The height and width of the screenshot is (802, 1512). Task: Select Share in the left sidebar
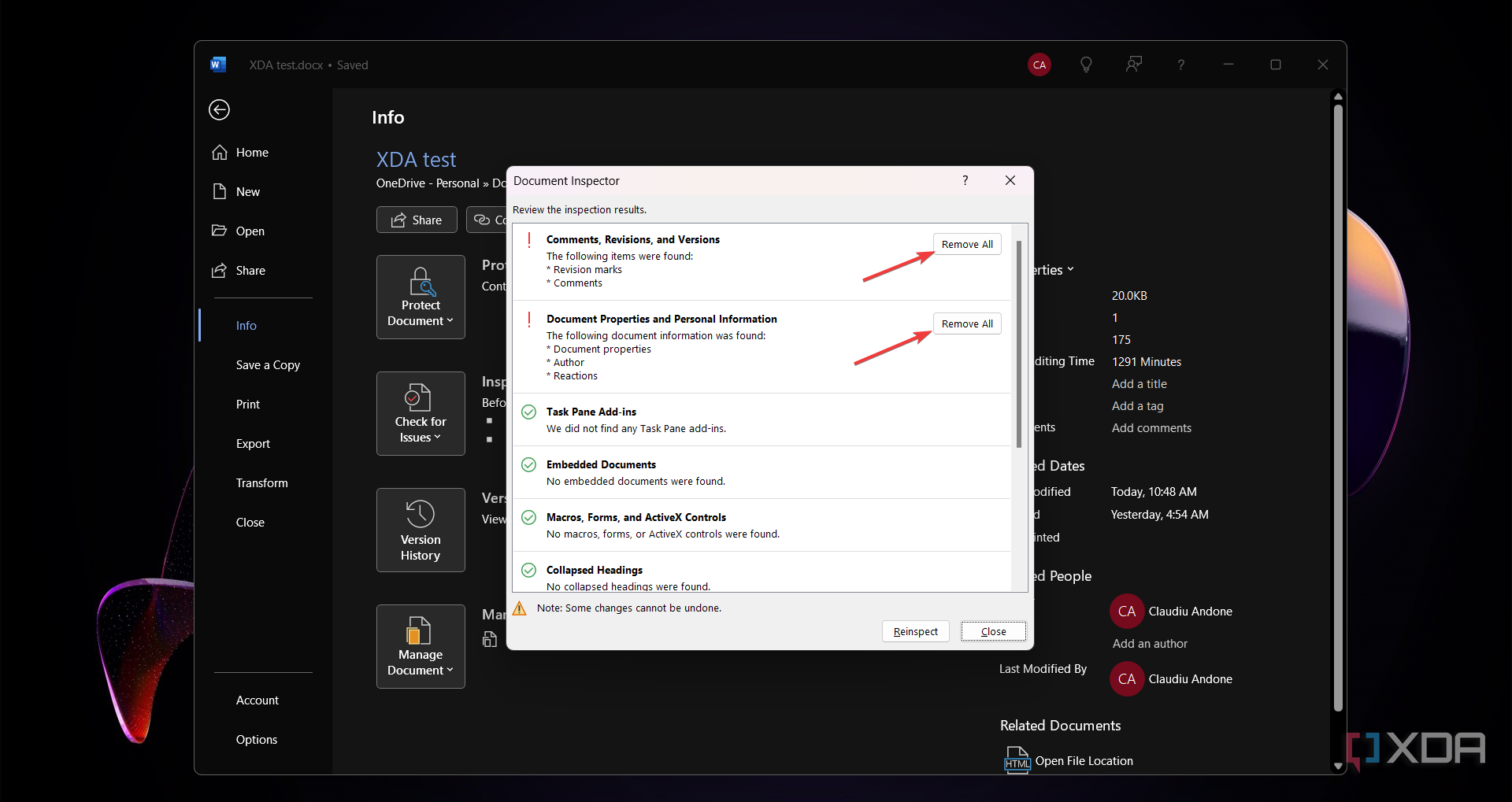click(239, 271)
